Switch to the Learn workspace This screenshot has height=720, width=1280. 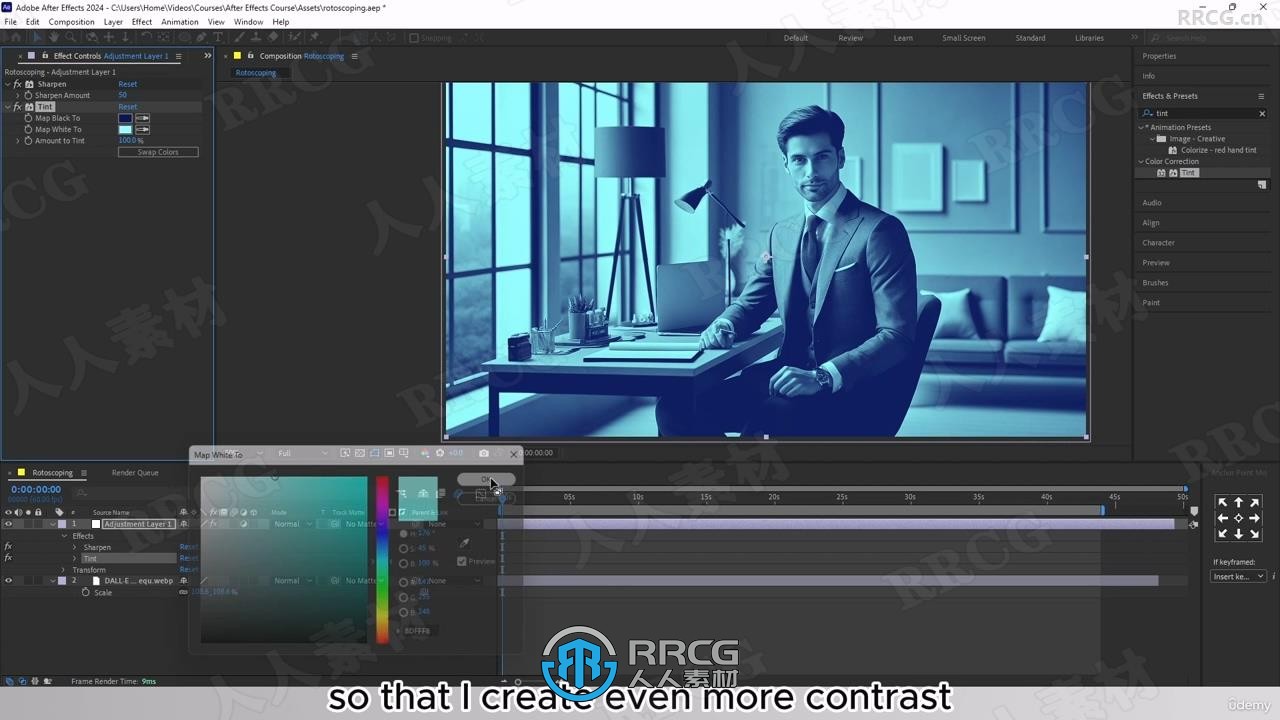903,38
